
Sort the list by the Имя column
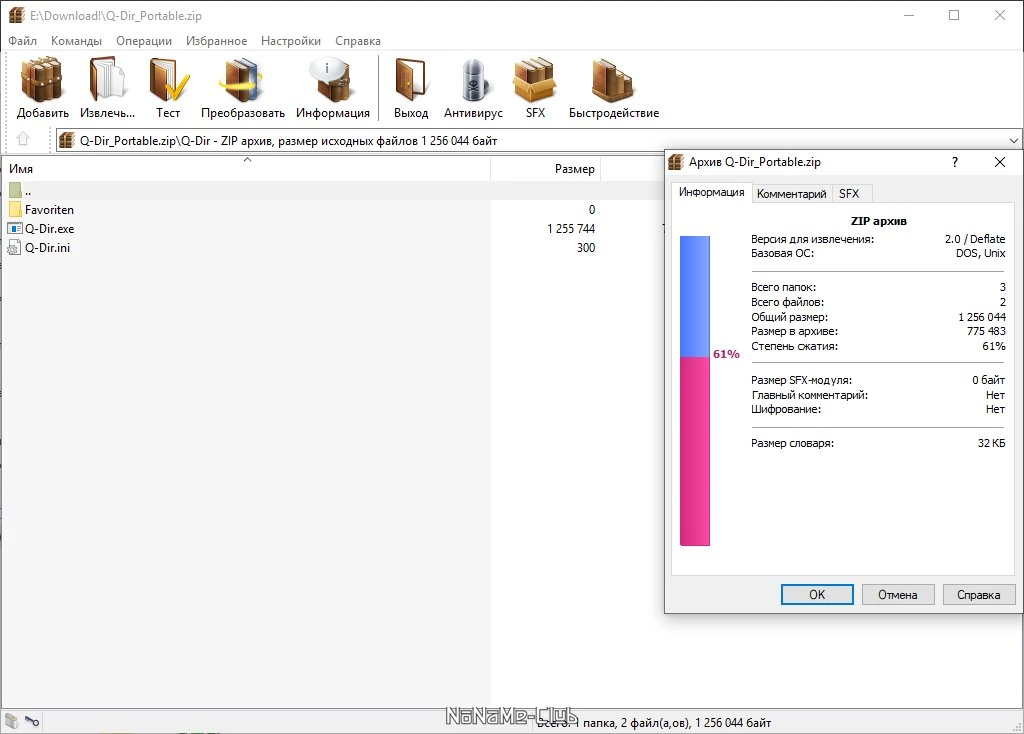(246, 168)
